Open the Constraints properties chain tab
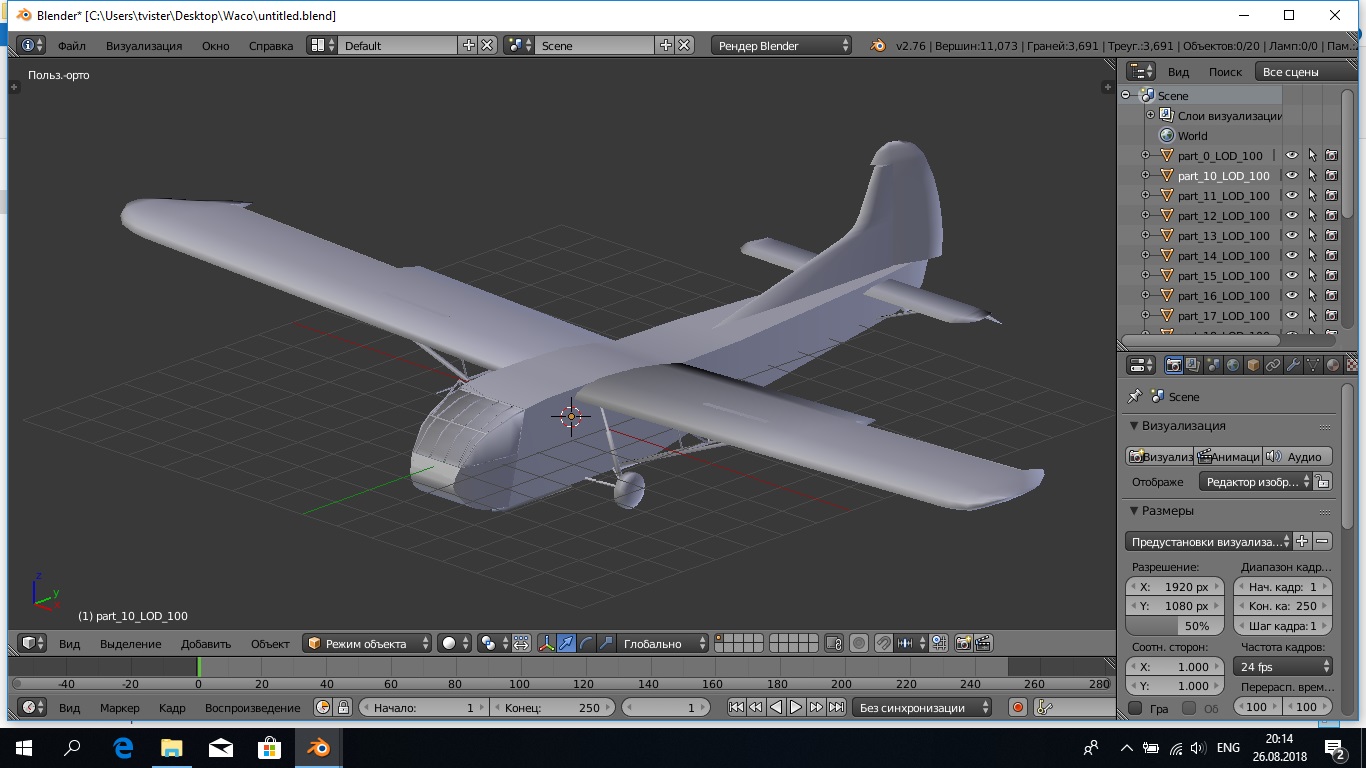 point(1273,366)
